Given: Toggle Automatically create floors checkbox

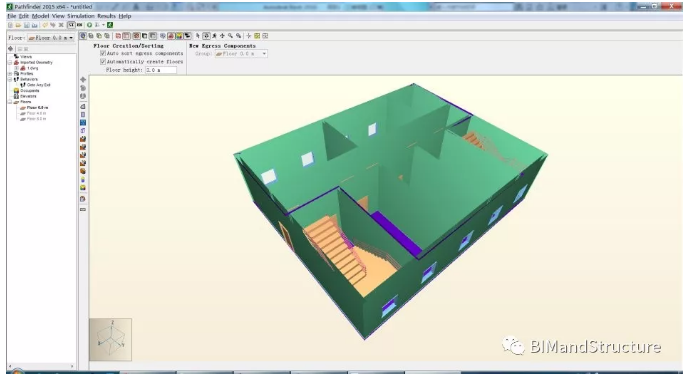Looking at the screenshot, I should (x=103, y=61).
